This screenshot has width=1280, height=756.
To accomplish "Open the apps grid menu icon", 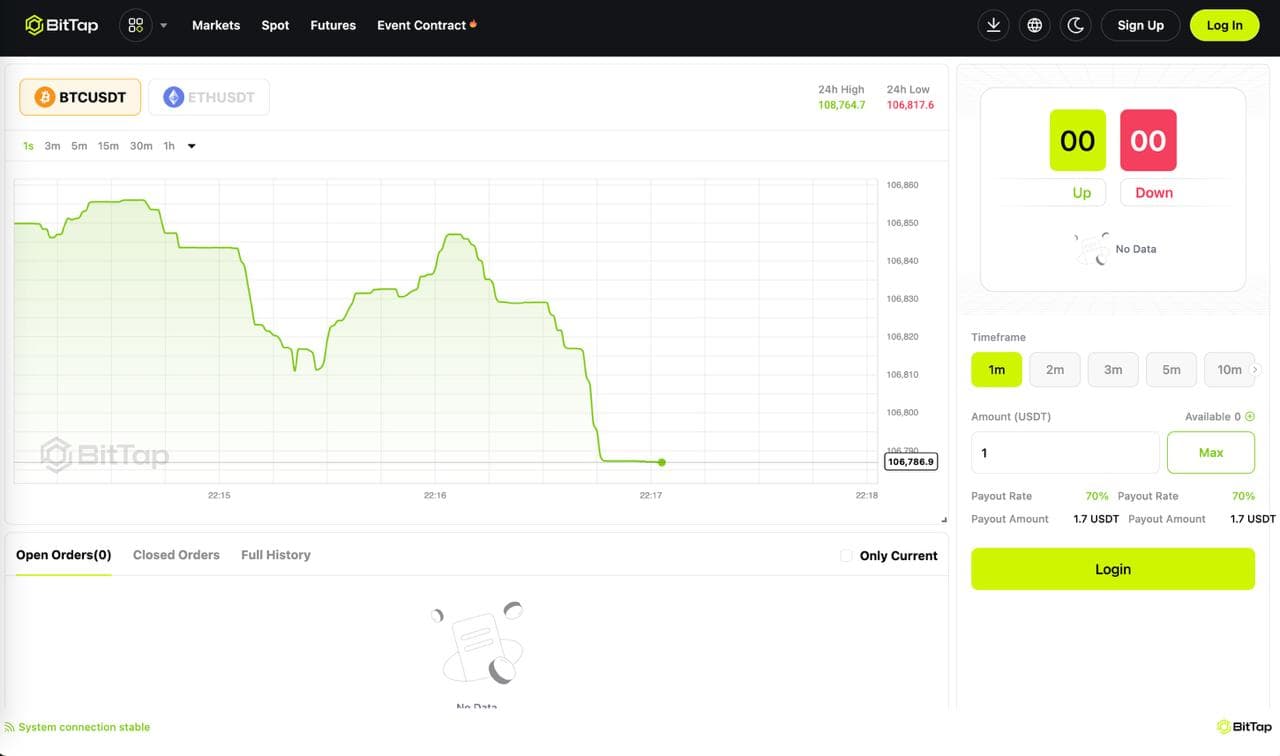I will click(x=136, y=25).
